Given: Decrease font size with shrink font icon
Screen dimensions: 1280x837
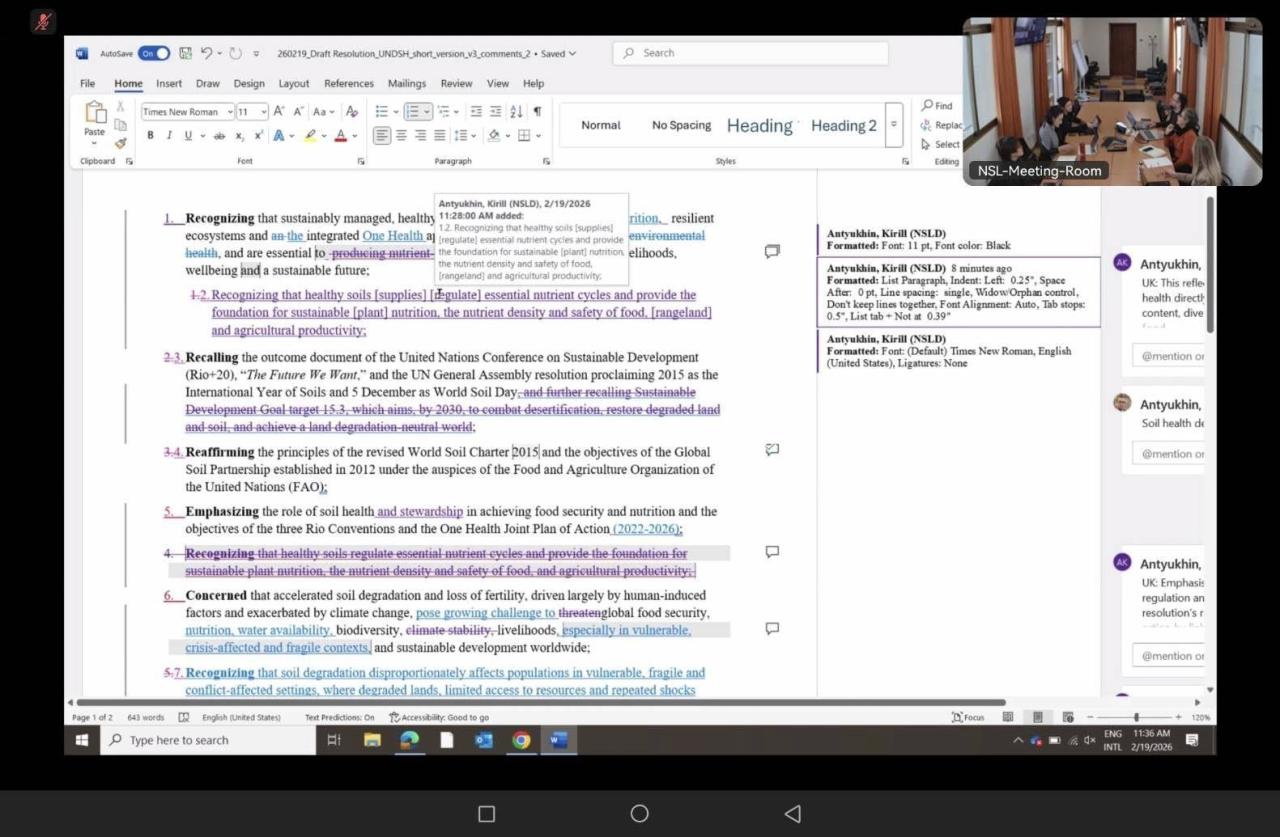Looking at the screenshot, I should click(x=298, y=112).
